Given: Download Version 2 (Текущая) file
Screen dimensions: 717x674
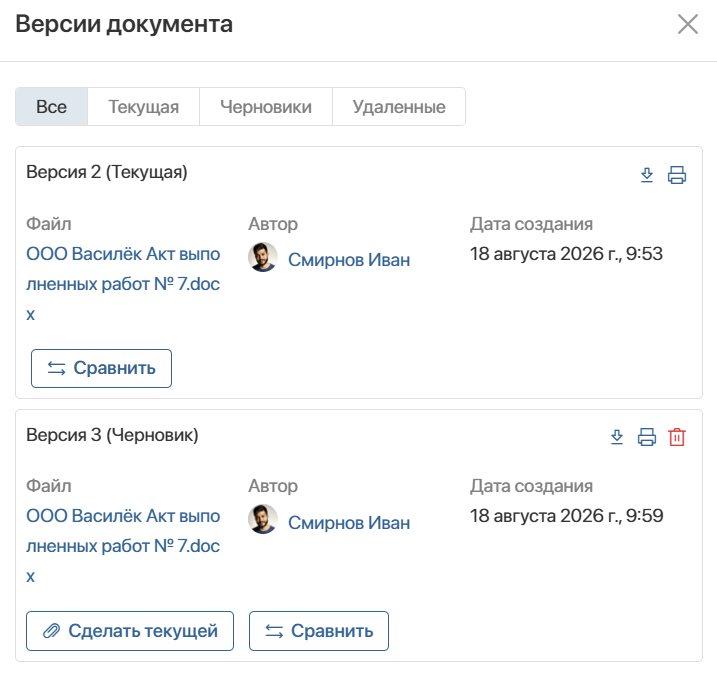Looking at the screenshot, I should pyautogui.click(x=647, y=175).
